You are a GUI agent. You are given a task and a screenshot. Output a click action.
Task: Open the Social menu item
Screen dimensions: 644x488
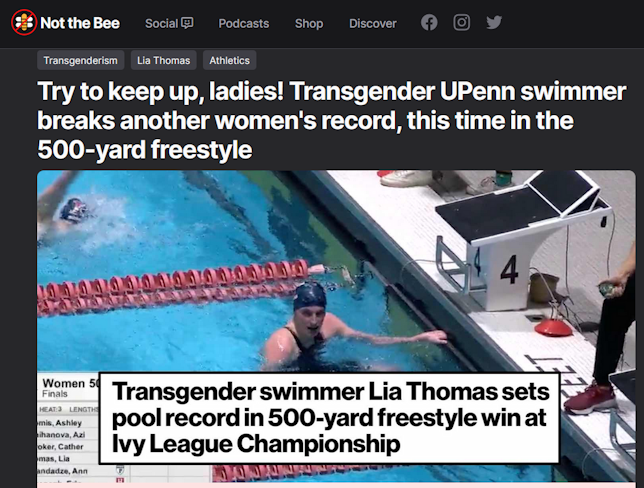coord(169,23)
